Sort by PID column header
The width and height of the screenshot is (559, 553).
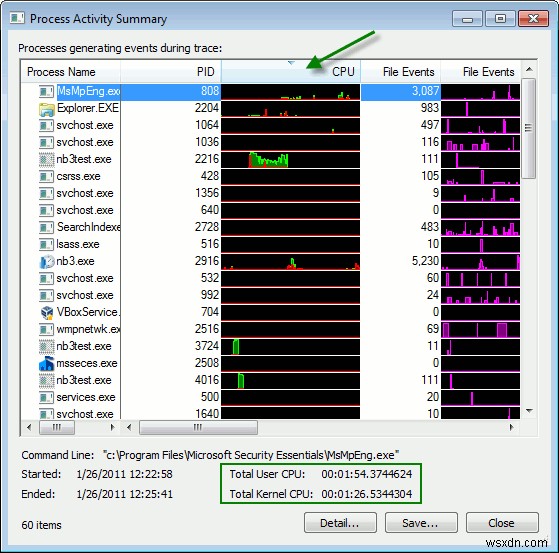171,72
